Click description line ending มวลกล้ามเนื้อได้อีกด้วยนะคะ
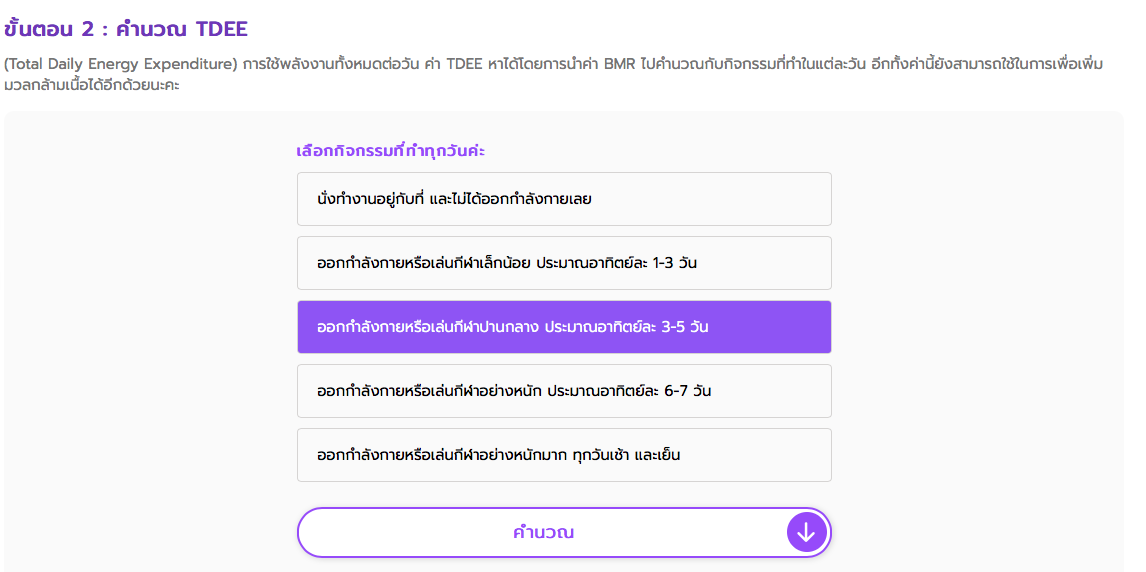The image size is (1146, 572). (91, 85)
